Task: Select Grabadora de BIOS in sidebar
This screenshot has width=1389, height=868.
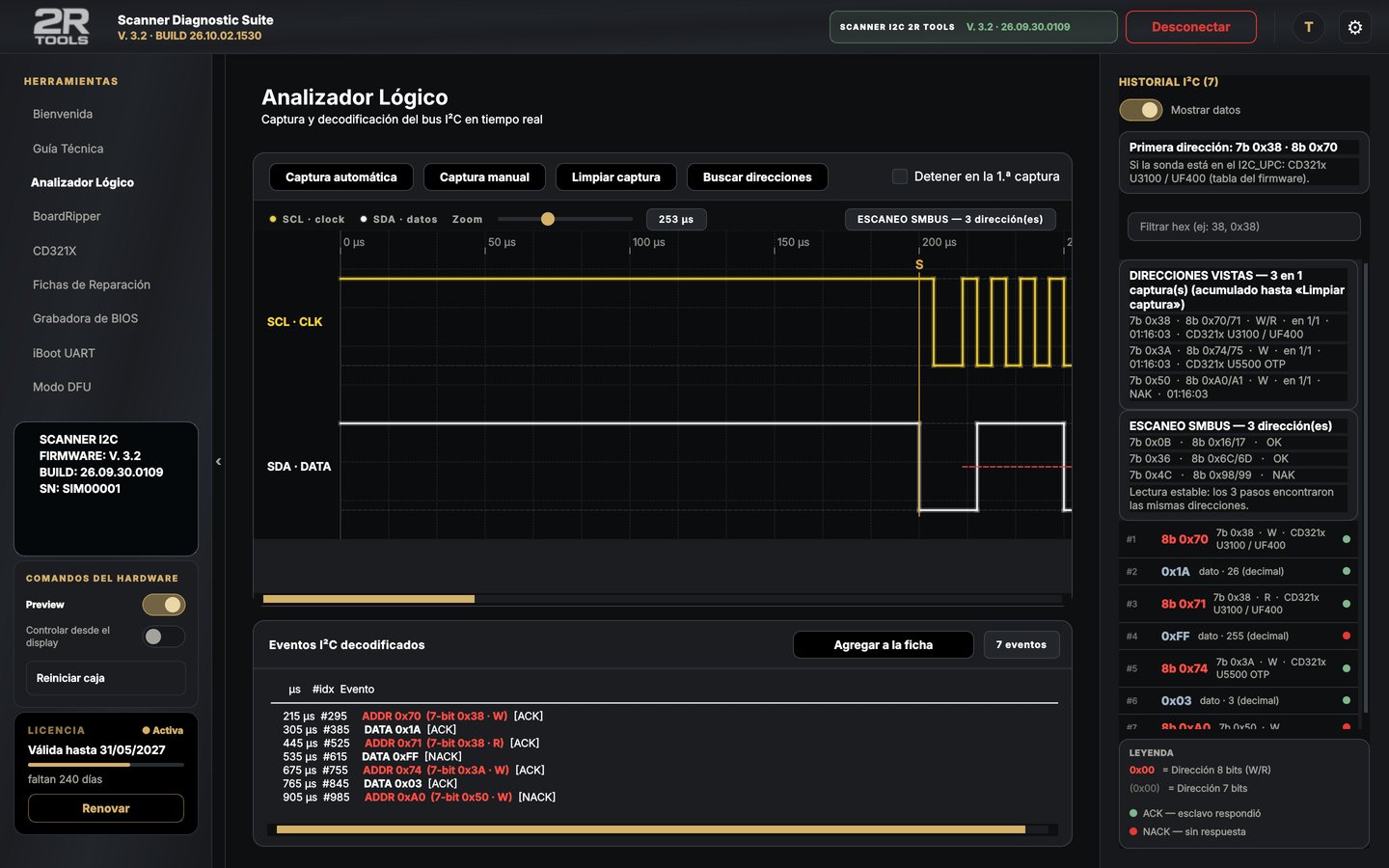Action: 85,318
